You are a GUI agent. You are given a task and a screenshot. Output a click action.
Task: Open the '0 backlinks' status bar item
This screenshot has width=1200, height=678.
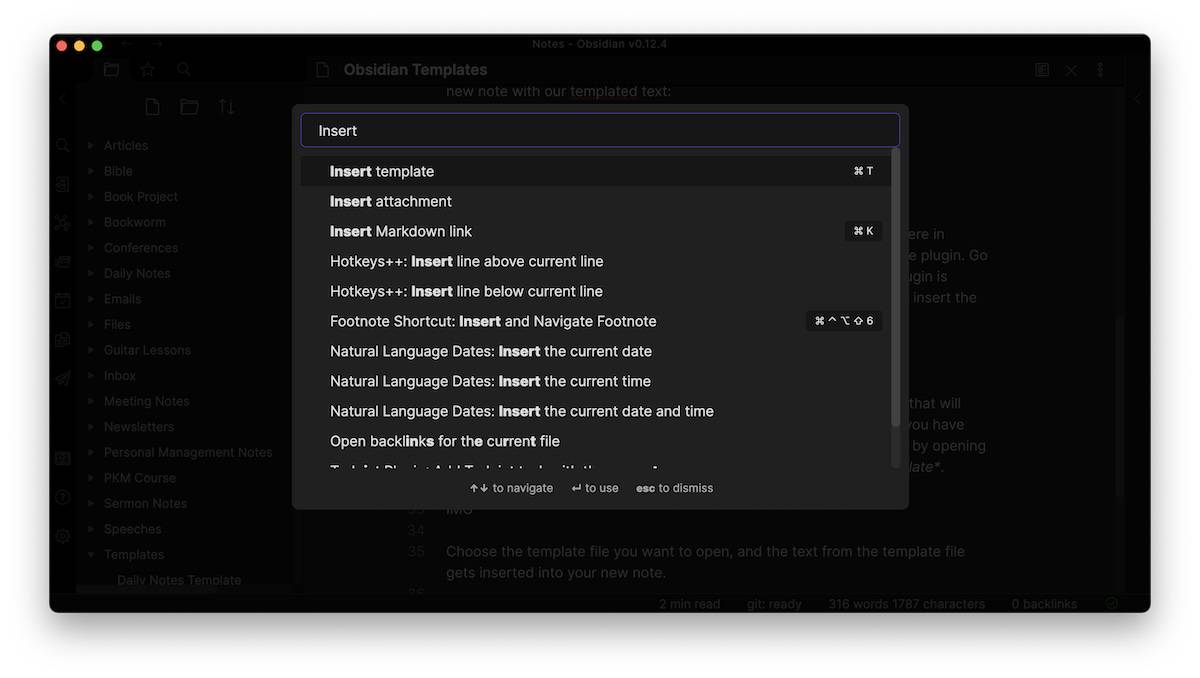[x=1044, y=604]
